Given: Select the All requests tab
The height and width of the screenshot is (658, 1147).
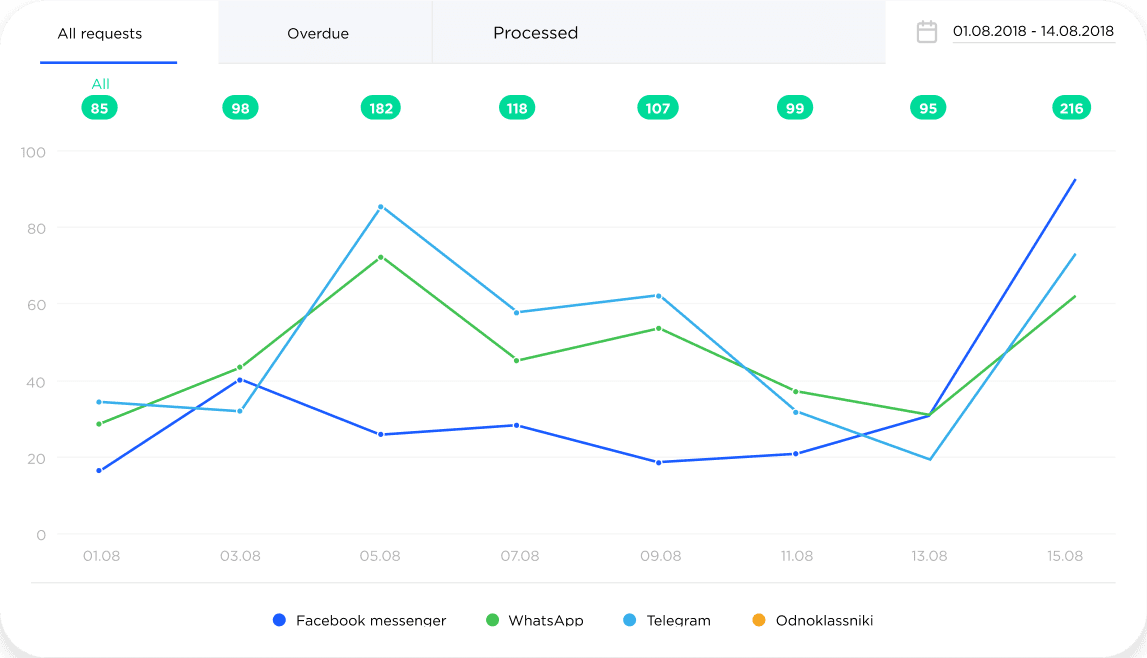Looking at the screenshot, I should pos(100,33).
